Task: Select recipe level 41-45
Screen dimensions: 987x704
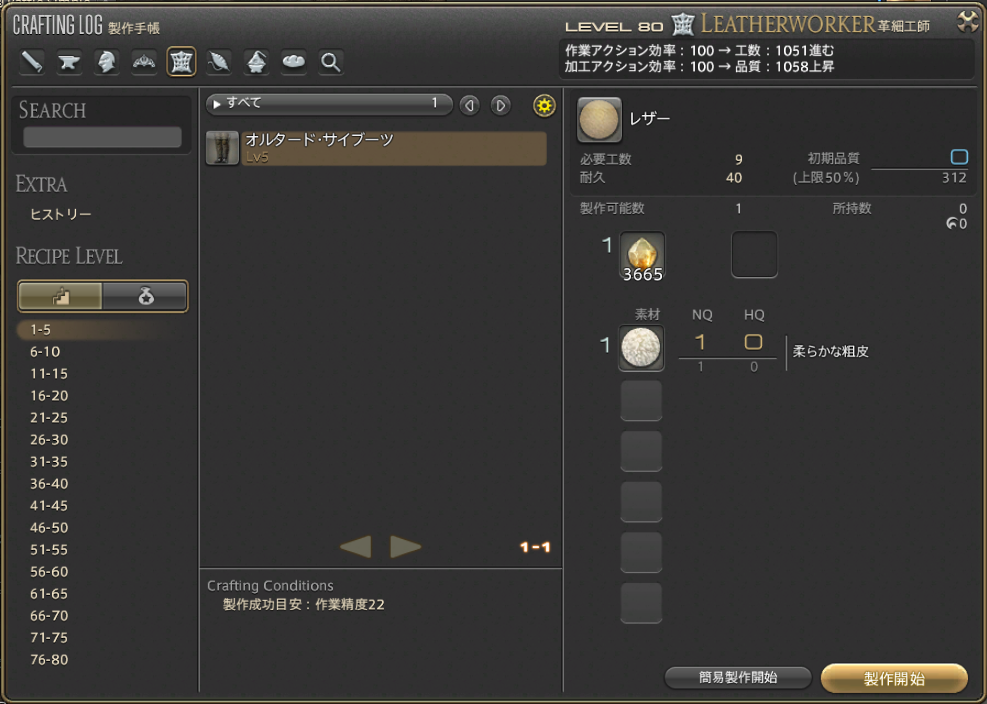Action: [48, 506]
